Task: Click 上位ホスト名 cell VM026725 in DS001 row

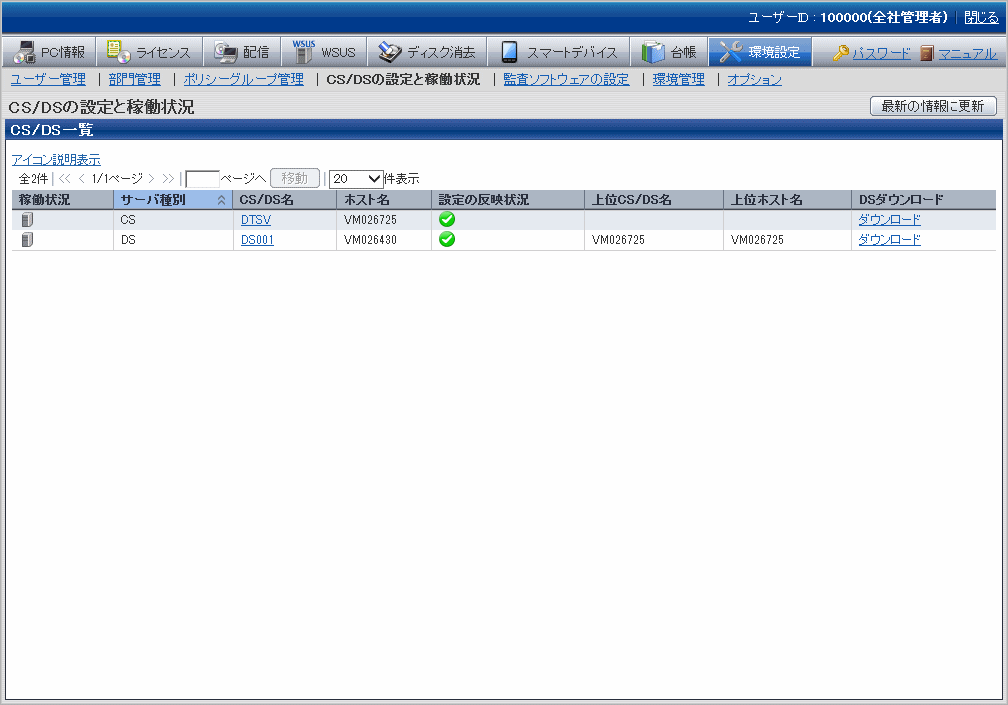Action: [757, 240]
